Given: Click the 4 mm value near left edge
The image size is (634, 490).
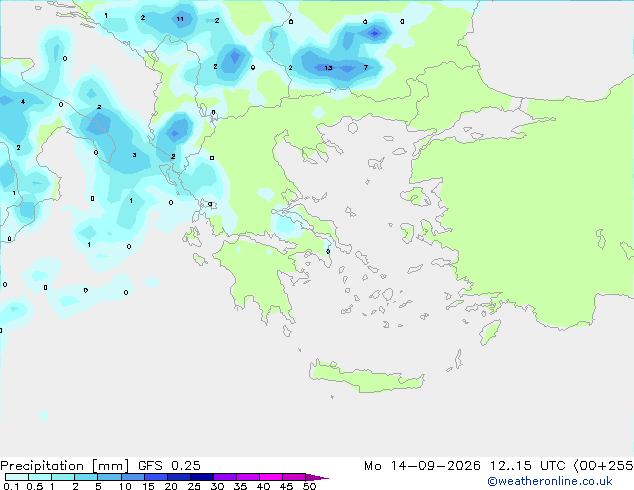Looking at the screenshot, I should tap(23, 101).
